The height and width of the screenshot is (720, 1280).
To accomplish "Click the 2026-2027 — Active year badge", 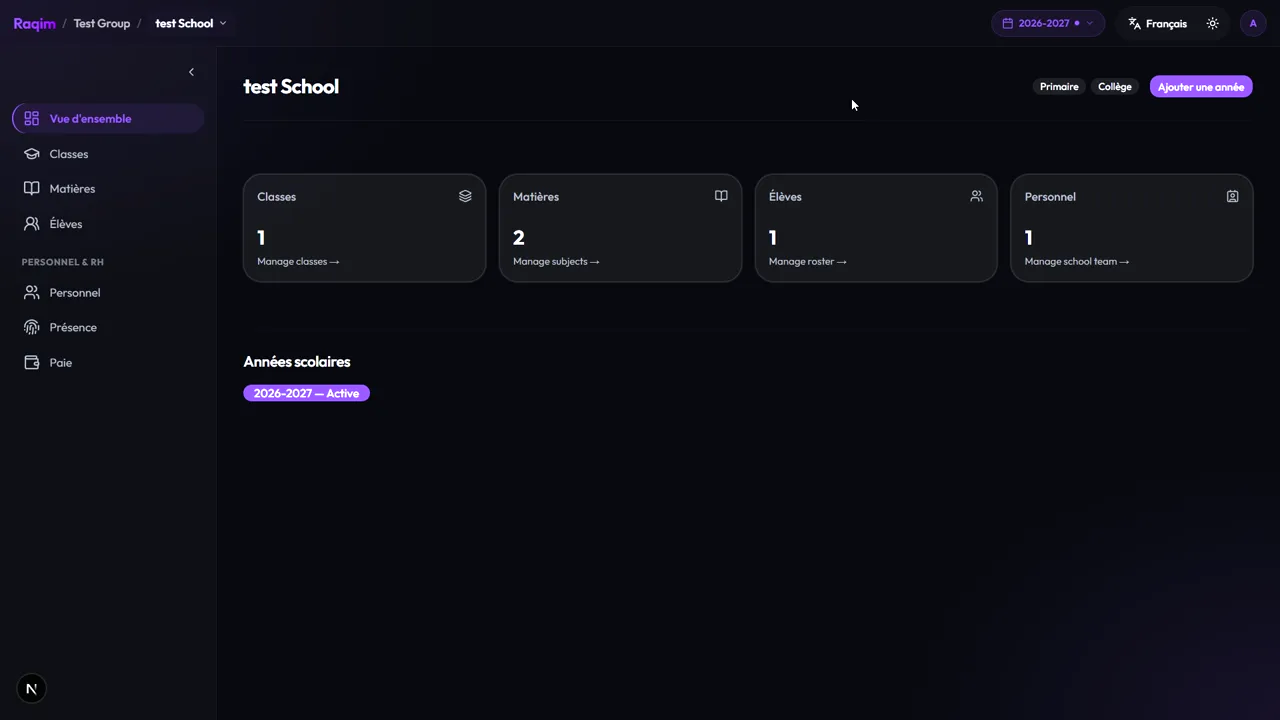I will (x=306, y=394).
